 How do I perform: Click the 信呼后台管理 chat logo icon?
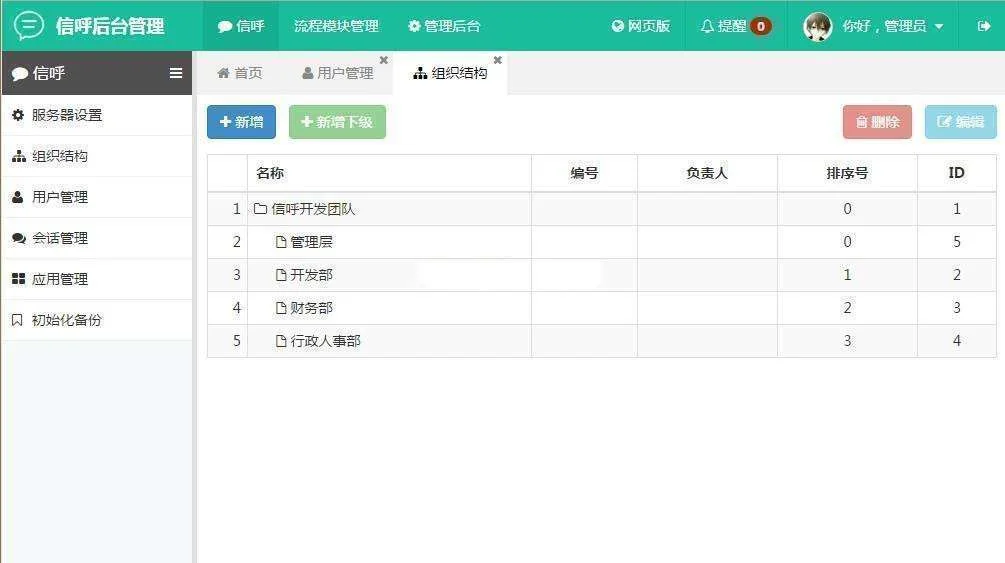click(29, 26)
